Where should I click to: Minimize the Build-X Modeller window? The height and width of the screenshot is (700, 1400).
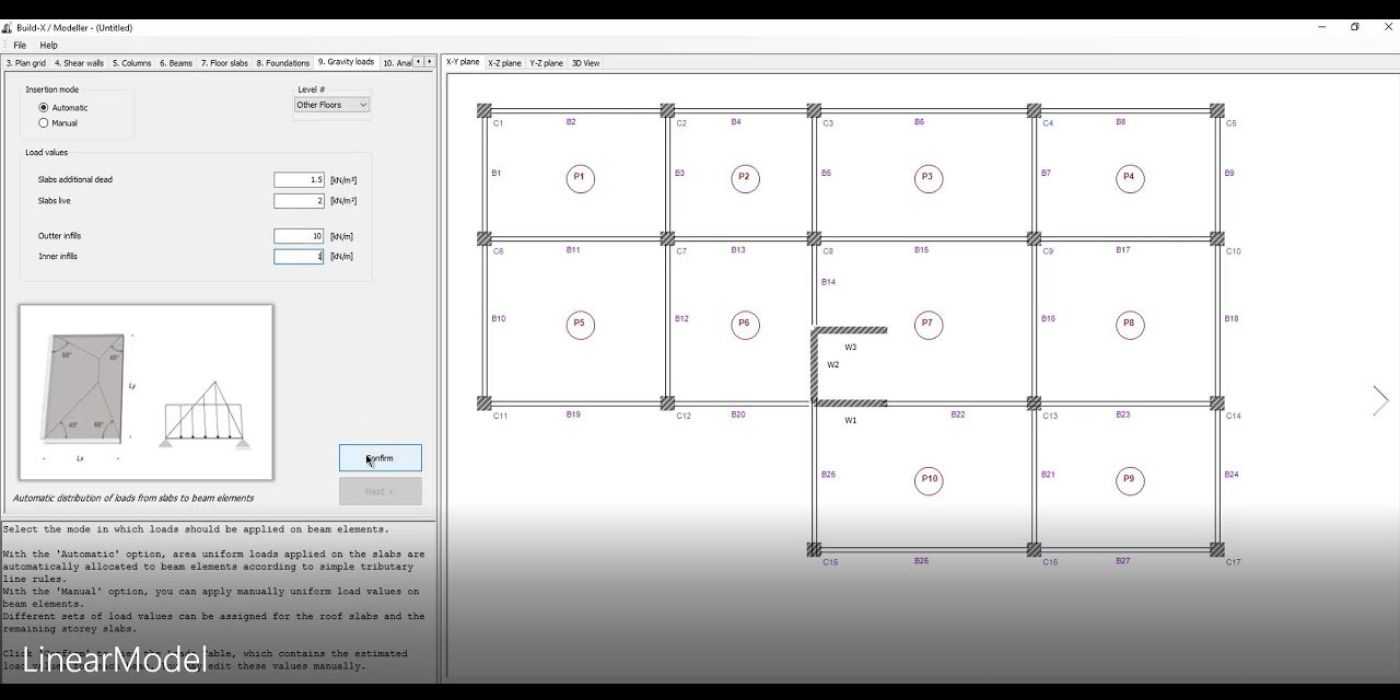coord(1322,27)
